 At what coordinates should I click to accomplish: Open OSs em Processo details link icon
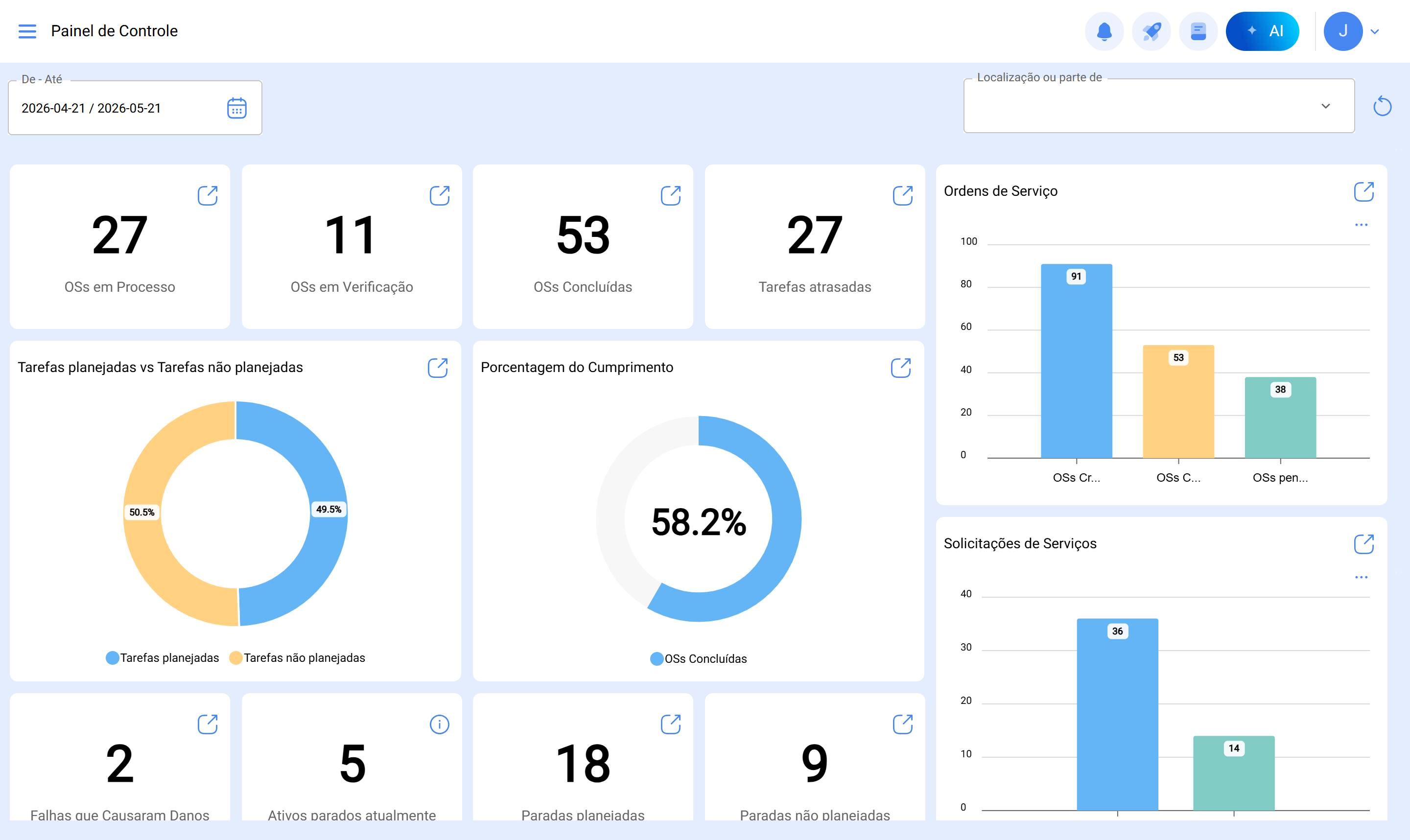(208, 195)
